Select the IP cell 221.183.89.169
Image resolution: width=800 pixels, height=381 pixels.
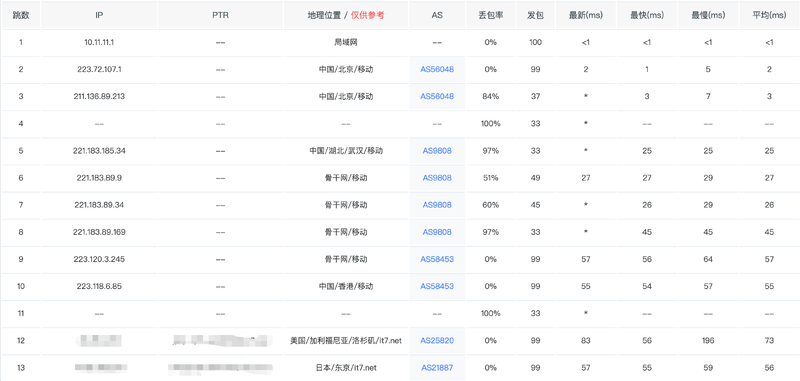coord(99,232)
